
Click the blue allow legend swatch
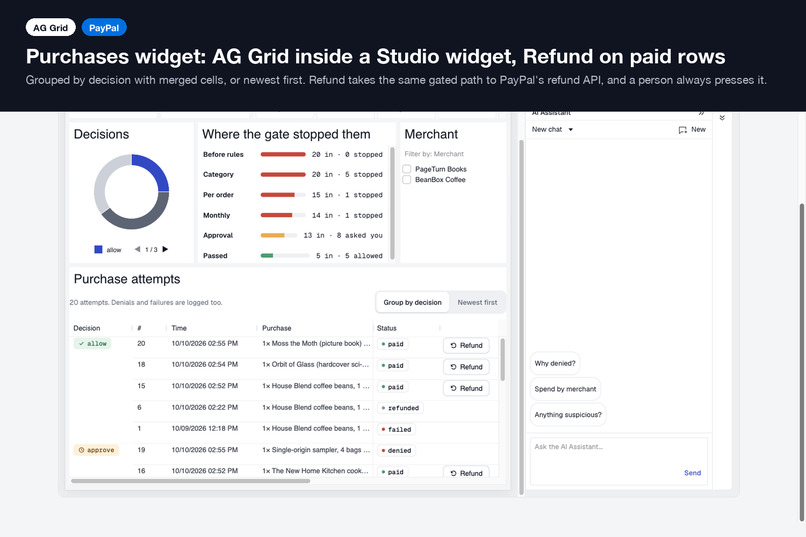(x=98, y=249)
